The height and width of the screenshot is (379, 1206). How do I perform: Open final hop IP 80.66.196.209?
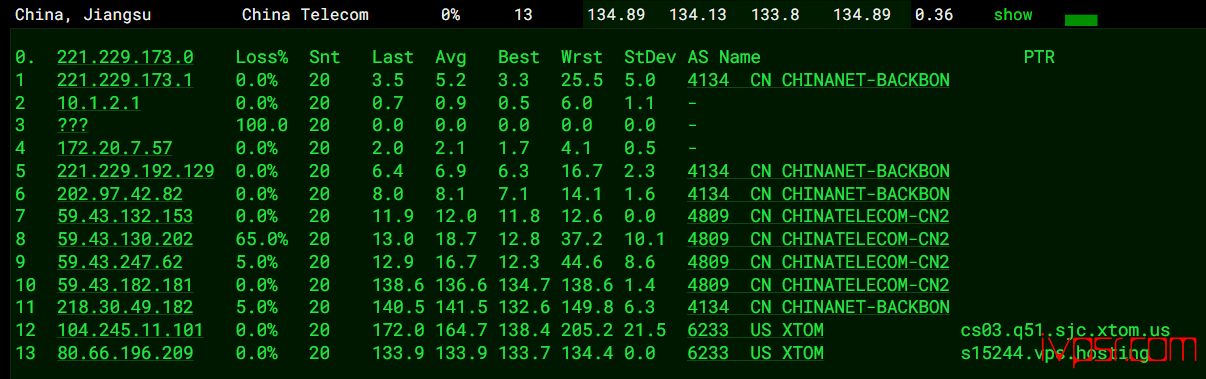tap(125, 353)
